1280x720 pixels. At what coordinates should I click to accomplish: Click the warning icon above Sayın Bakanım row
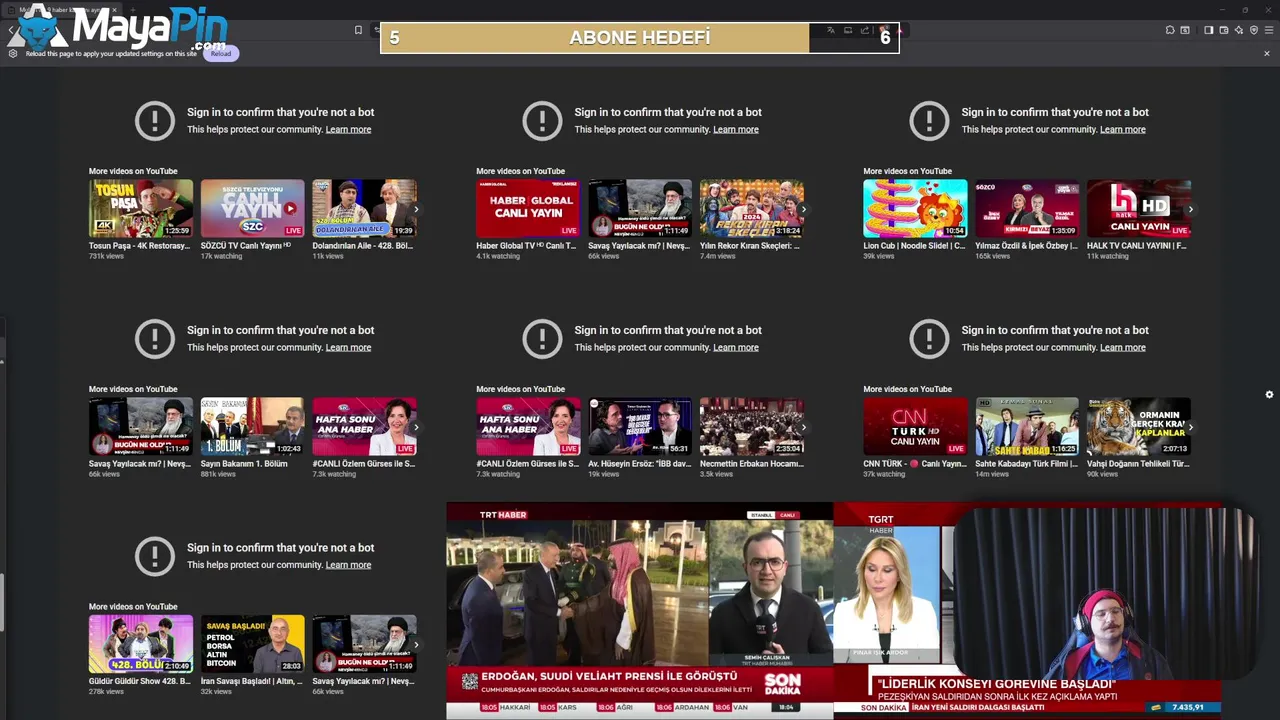click(x=154, y=338)
